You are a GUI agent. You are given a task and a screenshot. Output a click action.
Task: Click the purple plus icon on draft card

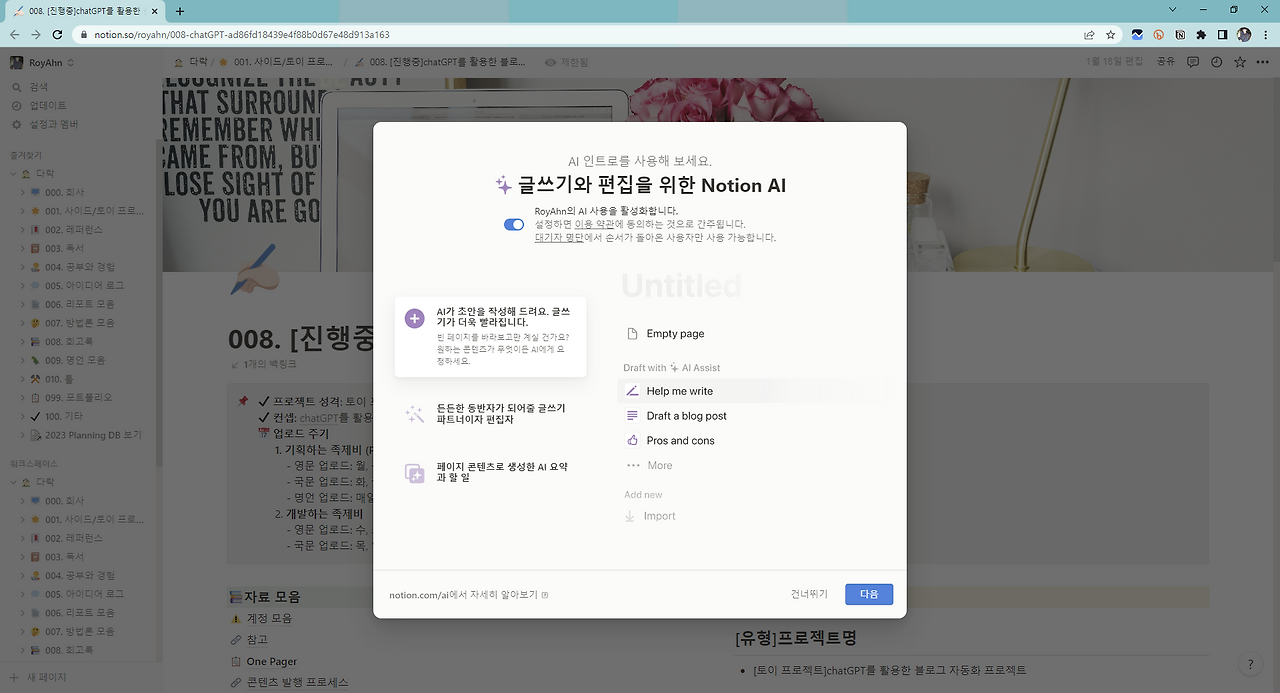pyautogui.click(x=414, y=318)
